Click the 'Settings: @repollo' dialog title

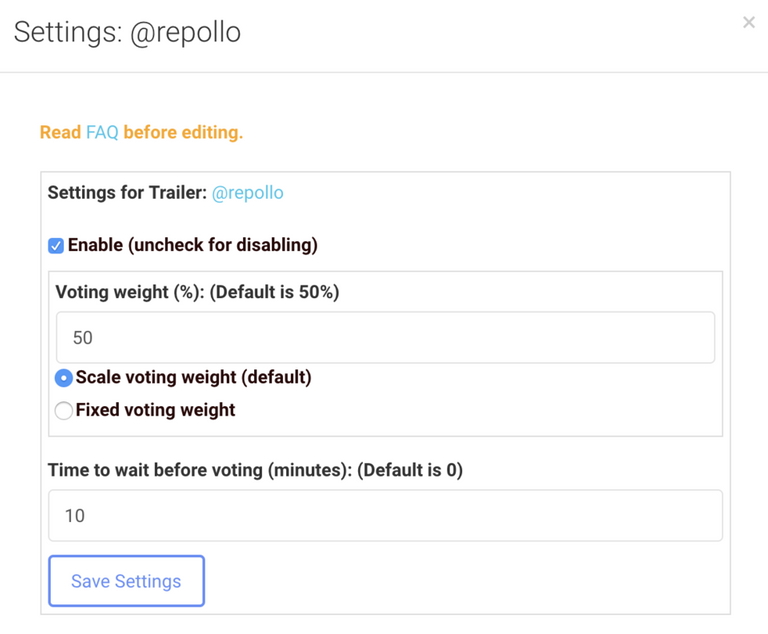pyautogui.click(x=127, y=33)
